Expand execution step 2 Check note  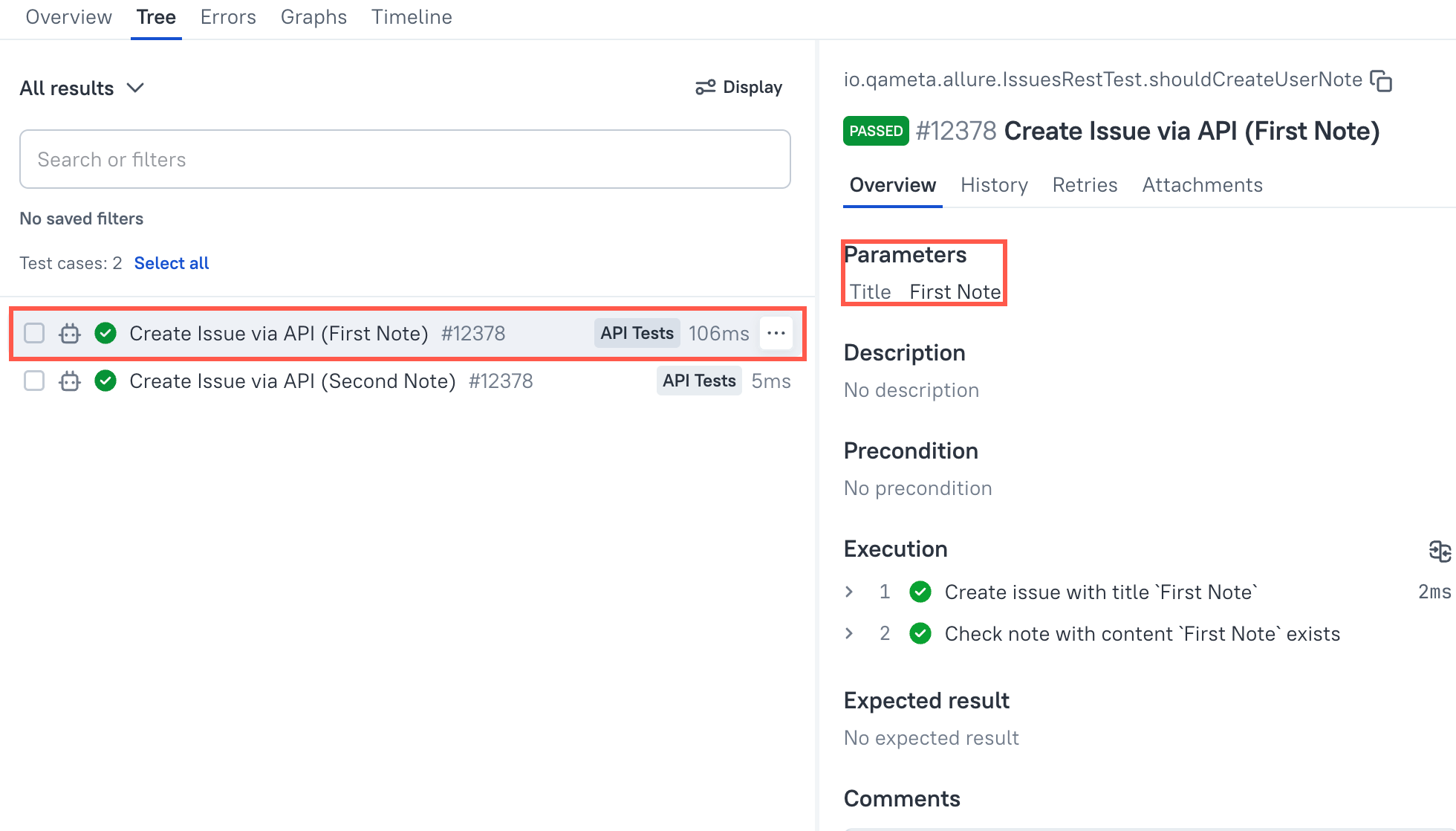click(x=850, y=634)
